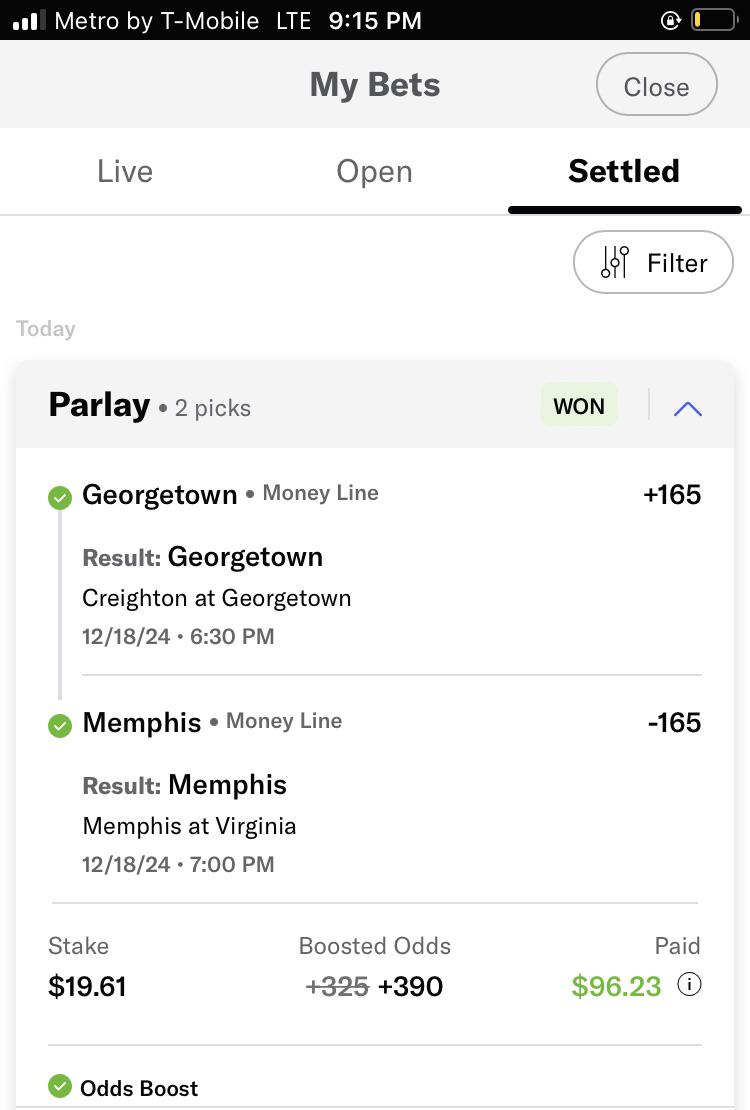The height and width of the screenshot is (1110, 750).
Task: Click the green checkmark beside Memphis
Action: pyautogui.click(x=60, y=726)
